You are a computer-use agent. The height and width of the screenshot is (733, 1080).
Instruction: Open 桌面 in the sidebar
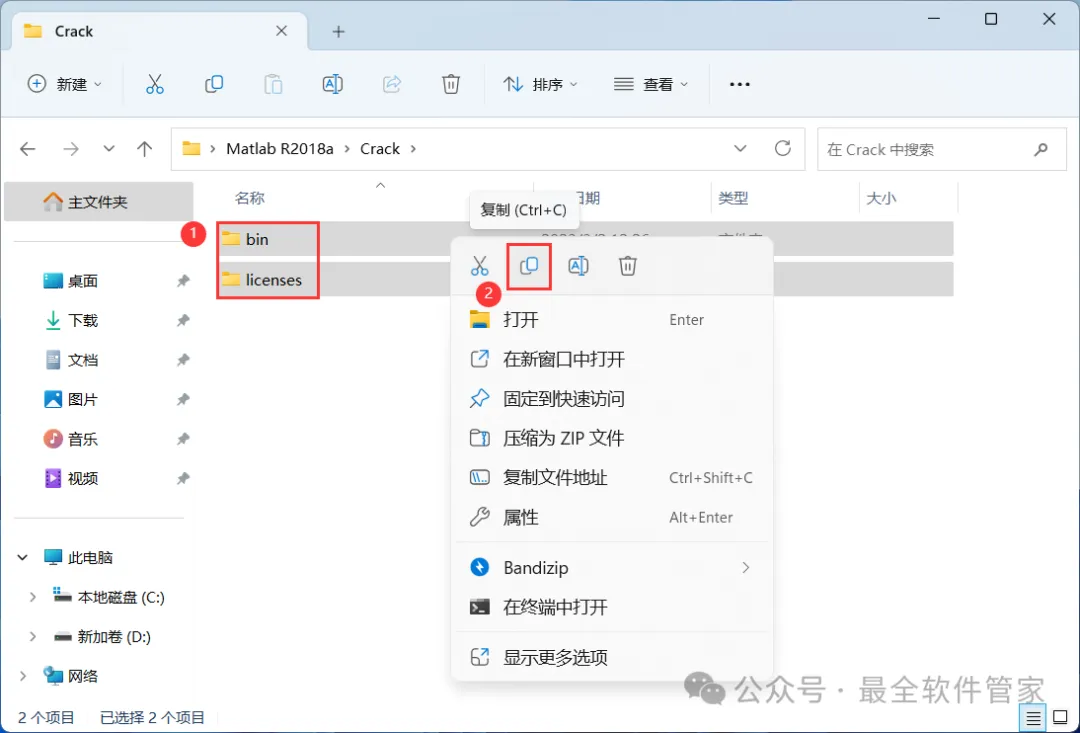tap(83, 281)
